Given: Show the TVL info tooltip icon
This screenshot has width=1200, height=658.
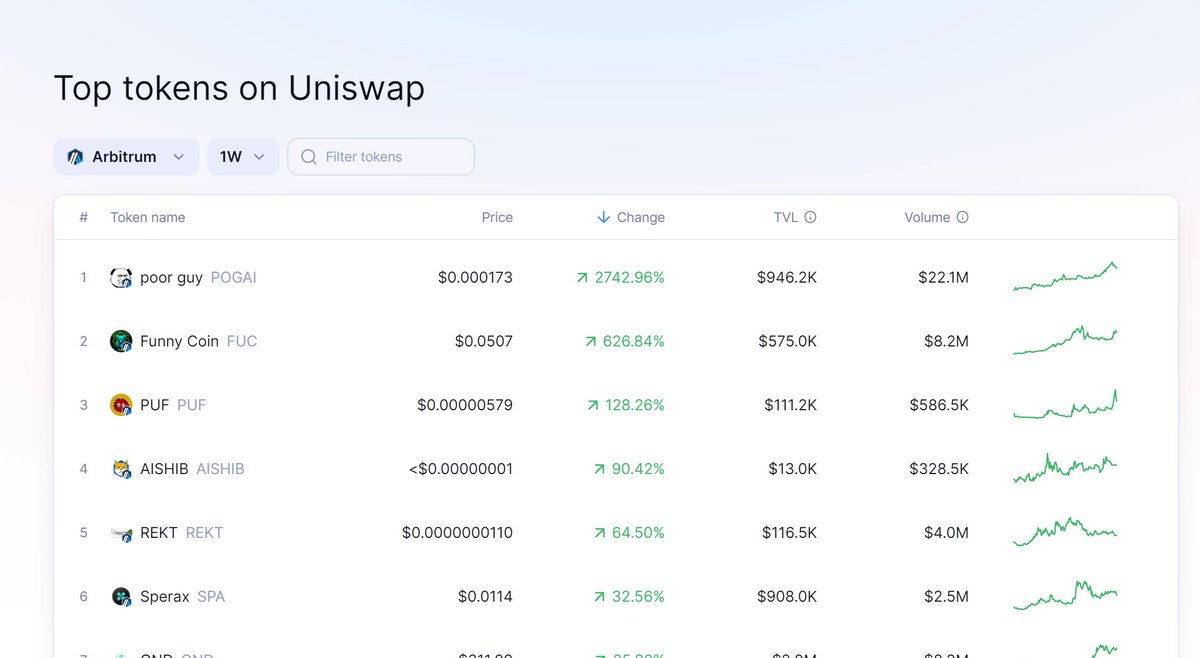Looking at the screenshot, I should click(810, 217).
